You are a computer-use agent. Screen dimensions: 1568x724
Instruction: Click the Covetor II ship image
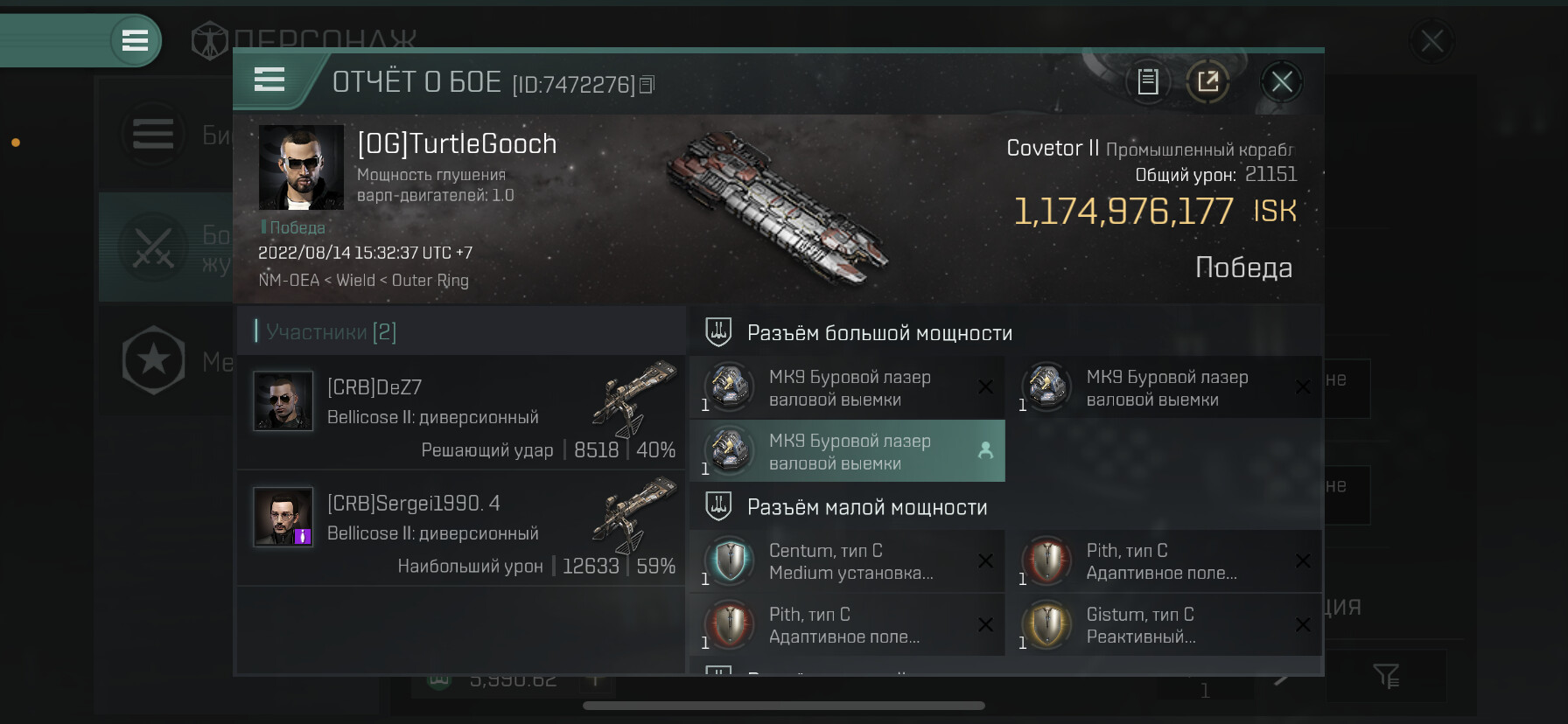[779, 208]
